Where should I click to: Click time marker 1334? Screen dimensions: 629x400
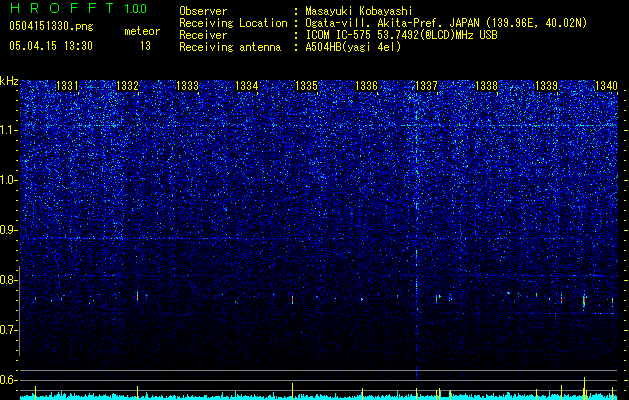click(x=246, y=85)
